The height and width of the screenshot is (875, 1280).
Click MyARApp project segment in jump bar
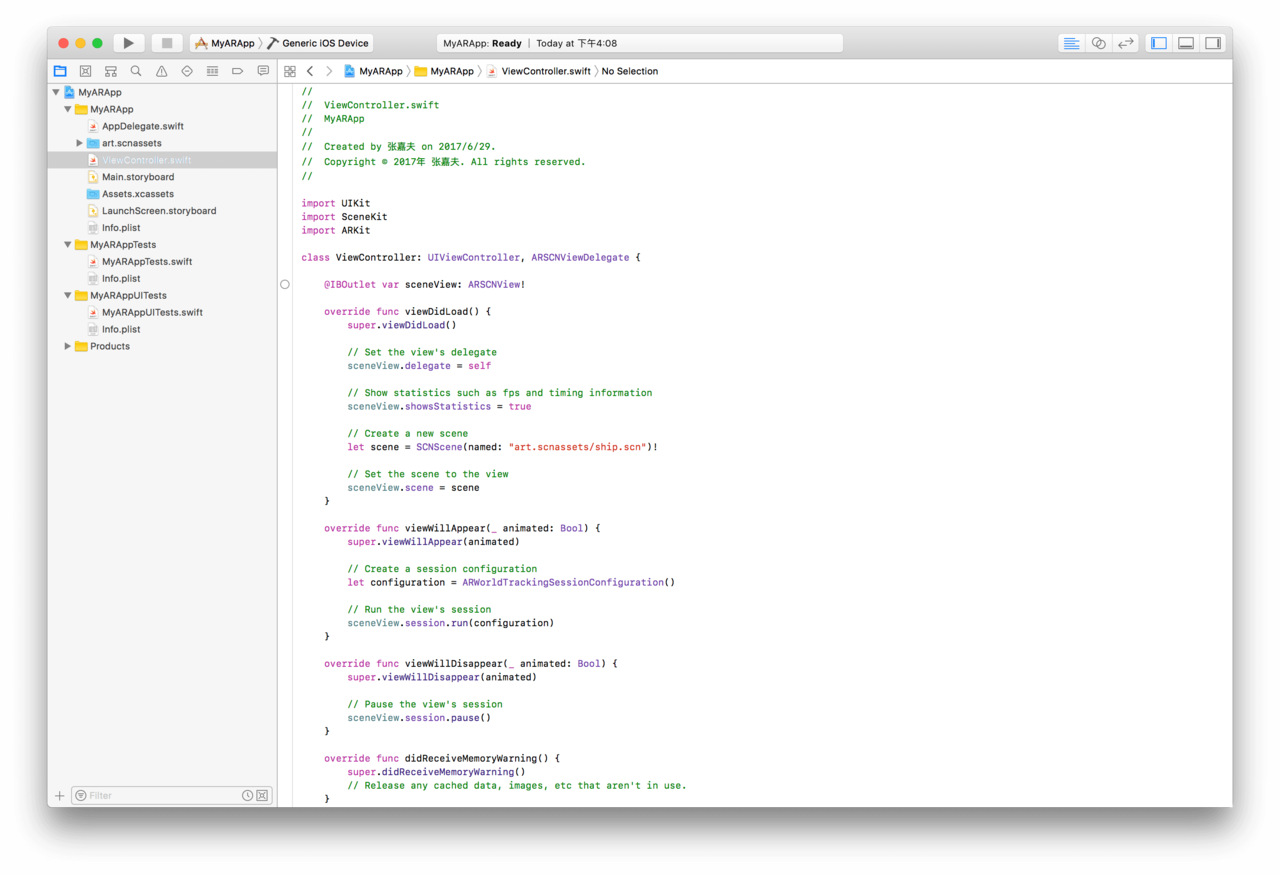pyautogui.click(x=374, y=71)
